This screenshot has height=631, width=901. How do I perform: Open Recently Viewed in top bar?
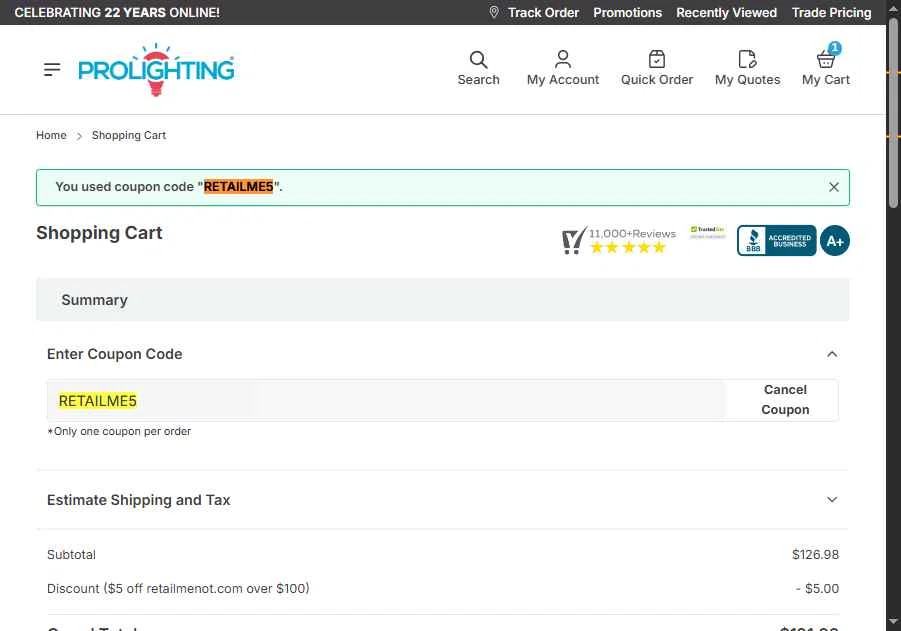[x=726, y=13]
